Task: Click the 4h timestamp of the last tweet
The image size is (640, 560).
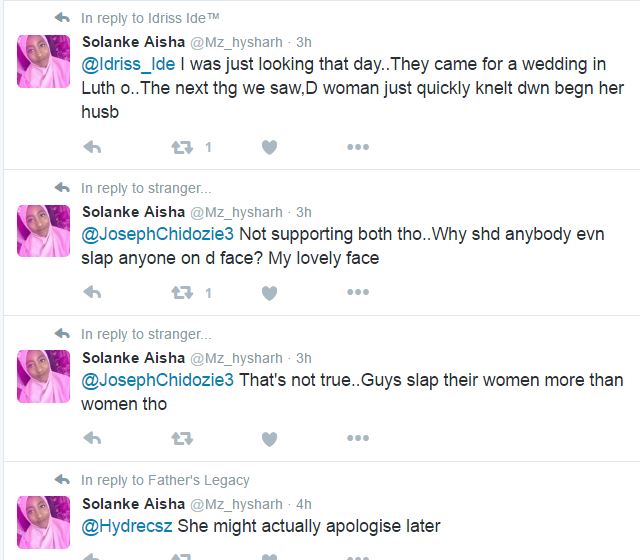Action: point(305,504)
